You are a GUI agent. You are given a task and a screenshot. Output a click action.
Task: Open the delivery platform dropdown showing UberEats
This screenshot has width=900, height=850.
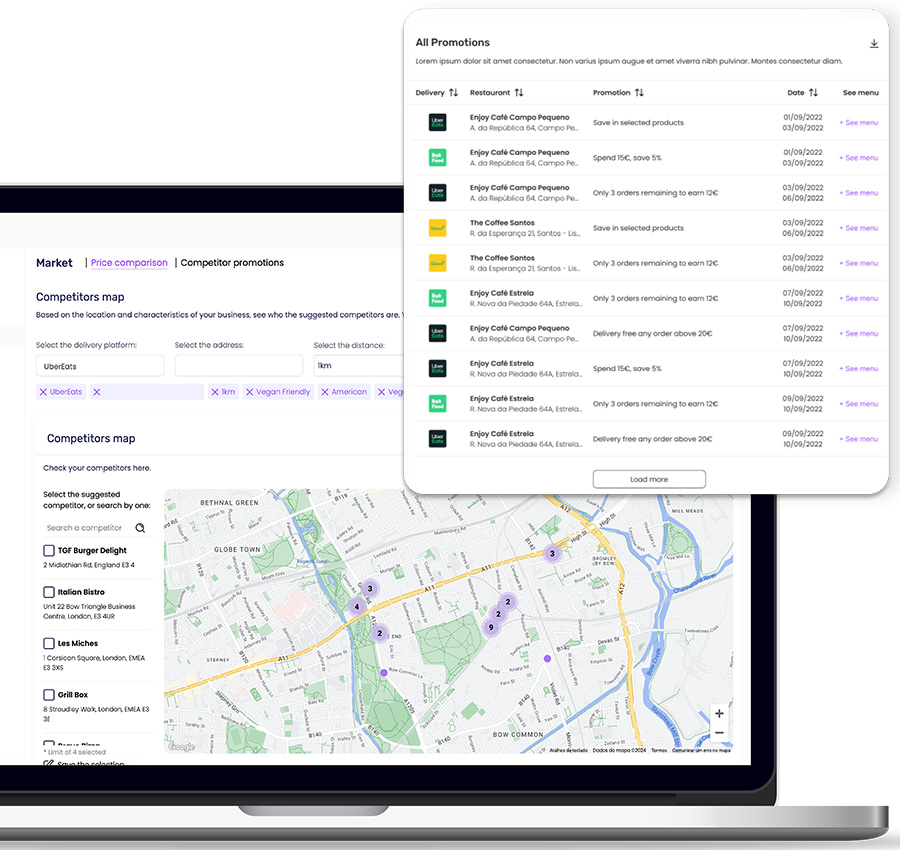tap(100, 366)
